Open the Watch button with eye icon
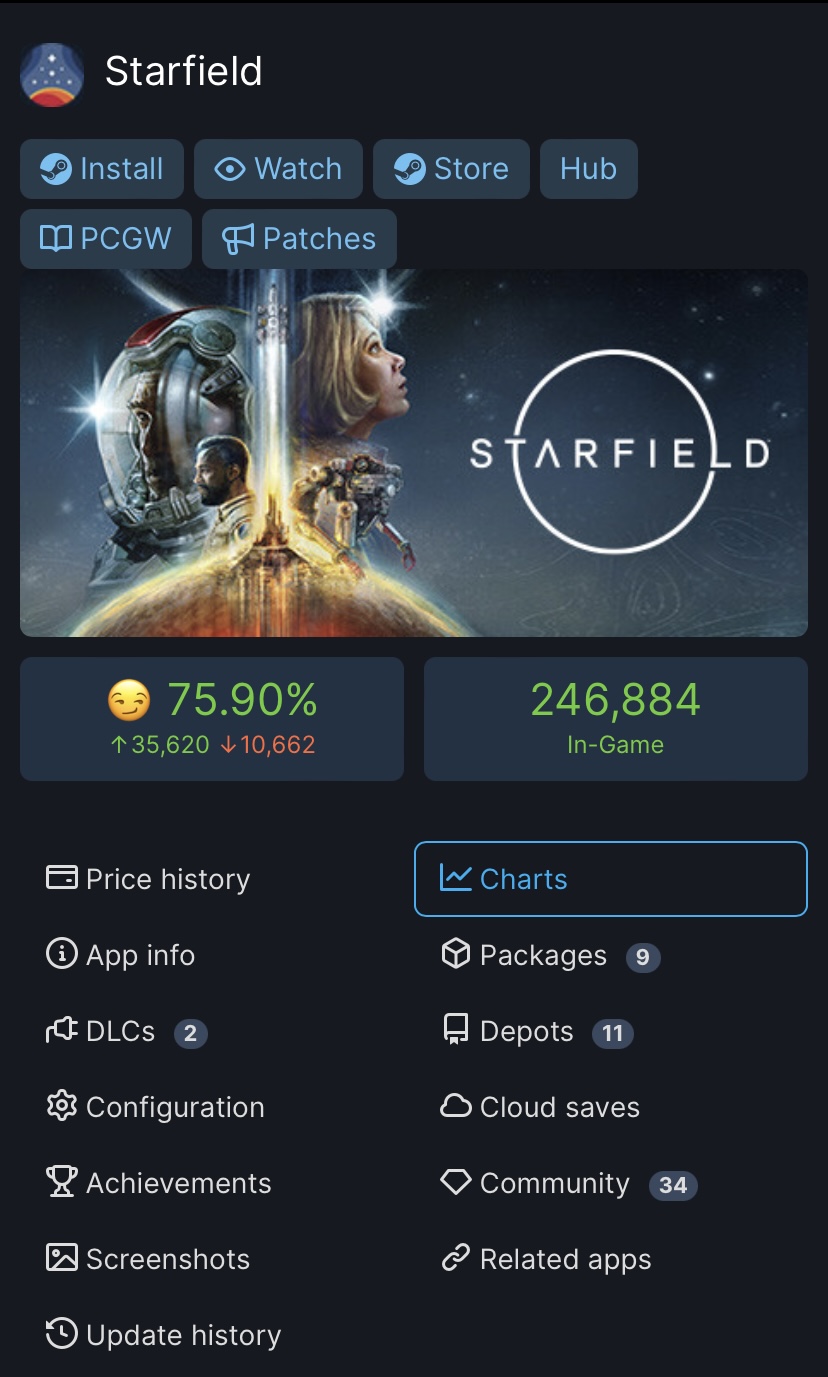 click(x=278, y=169)
